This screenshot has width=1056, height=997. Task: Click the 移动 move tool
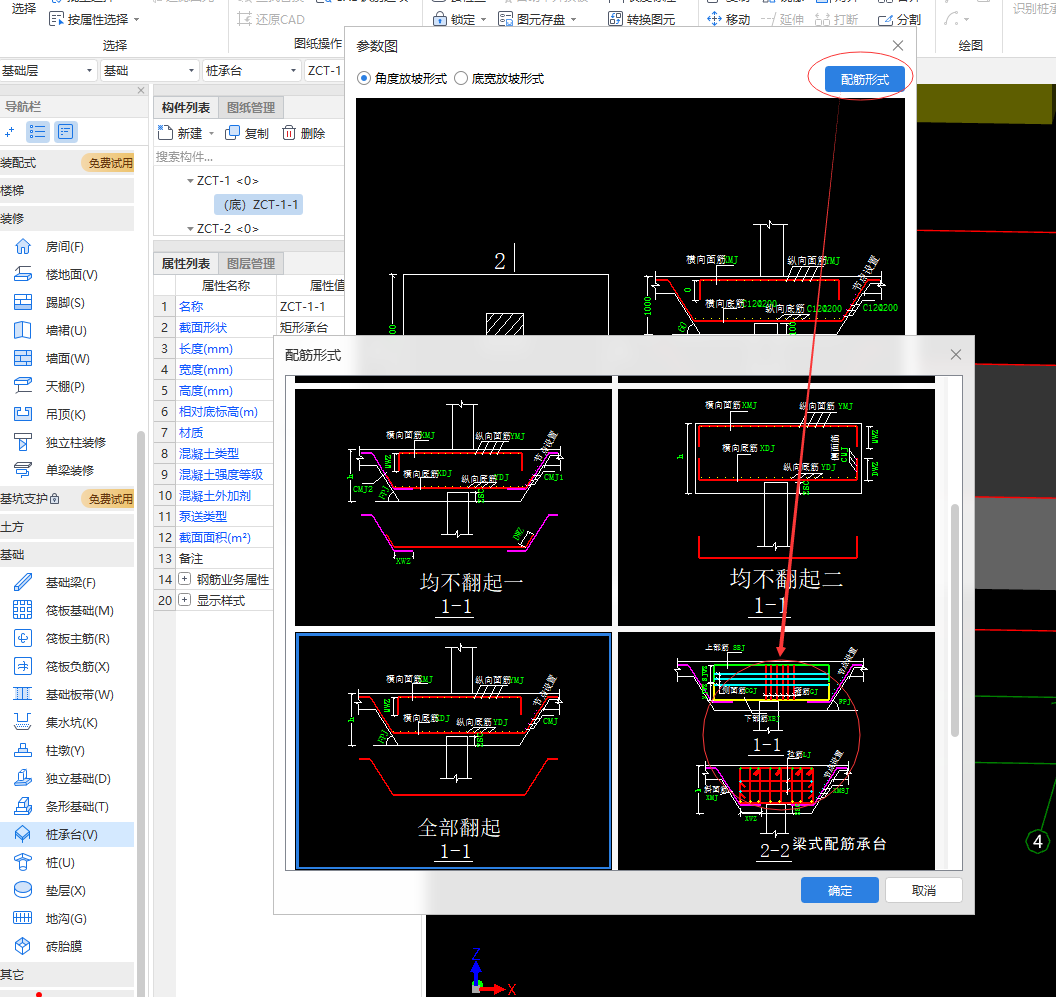tap(729, 19)
